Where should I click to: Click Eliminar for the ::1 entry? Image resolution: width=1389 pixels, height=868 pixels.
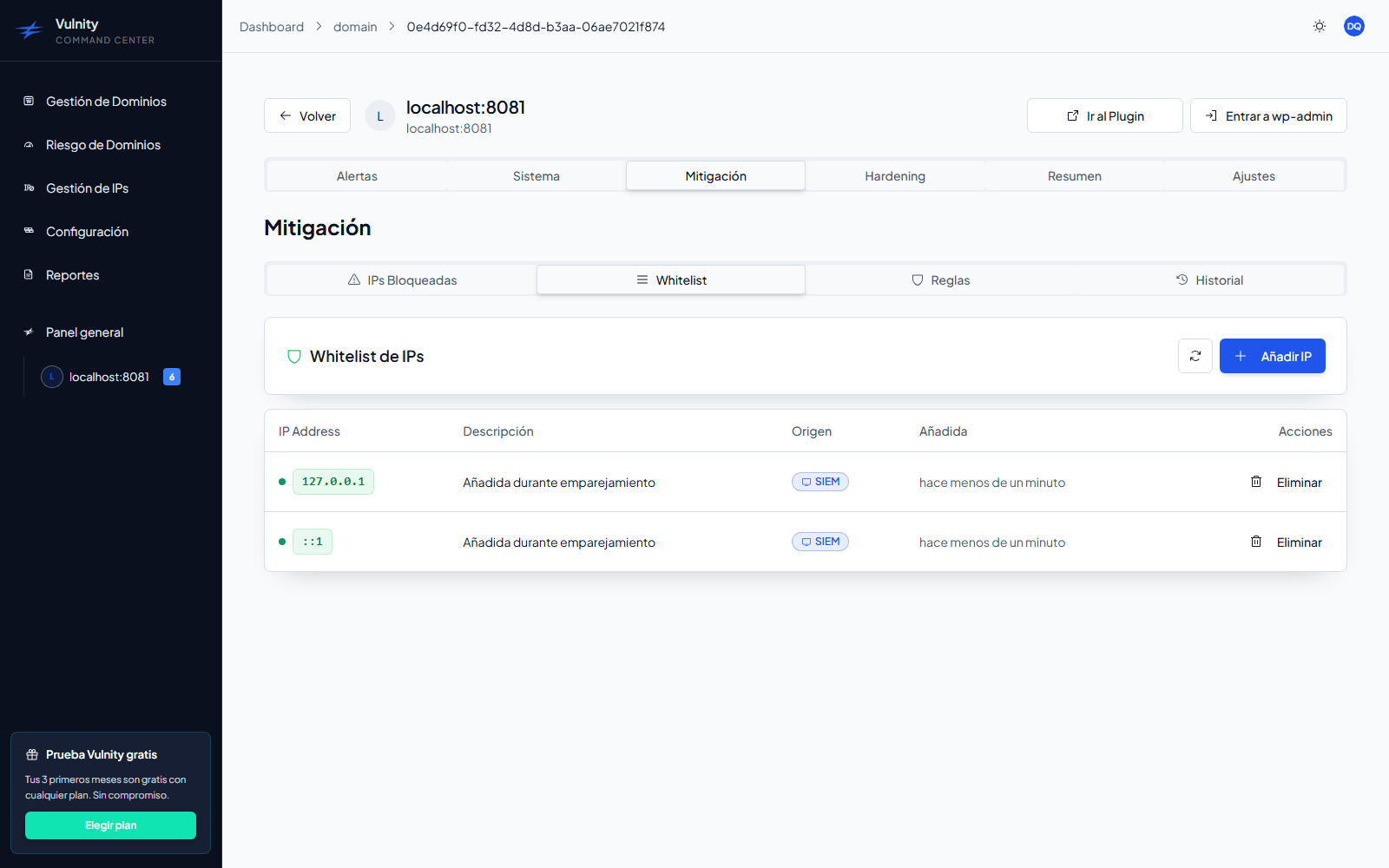coord(1300,542)
